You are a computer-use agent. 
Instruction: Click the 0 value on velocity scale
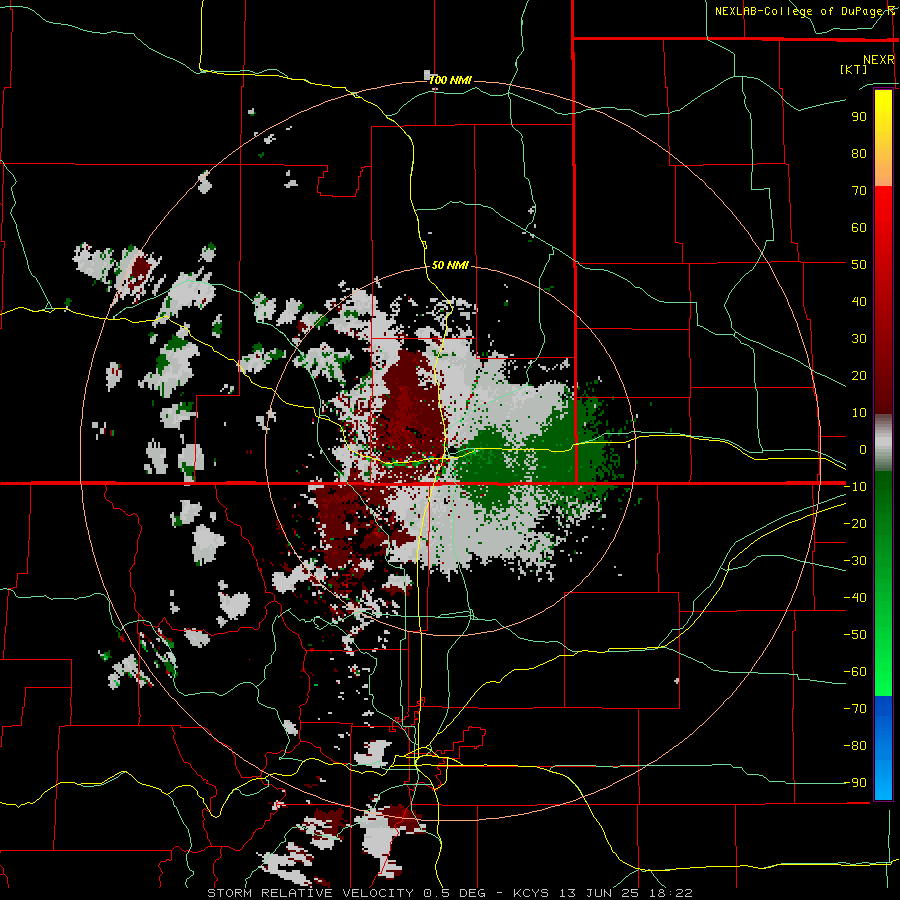click(863, 449)
